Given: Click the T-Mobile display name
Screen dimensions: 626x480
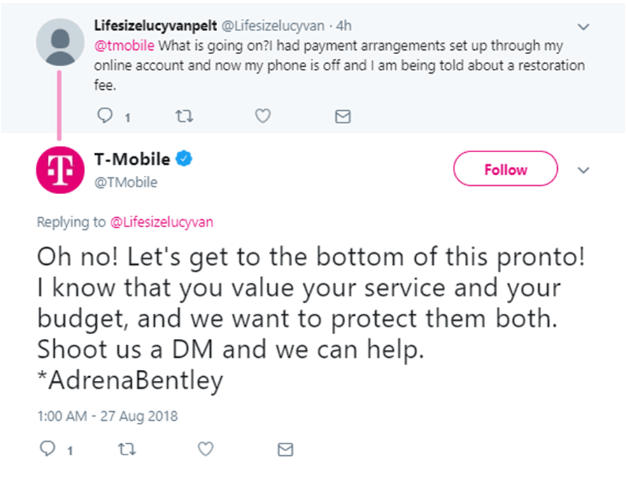Looking at the screenshot, I should click(132, 159).
